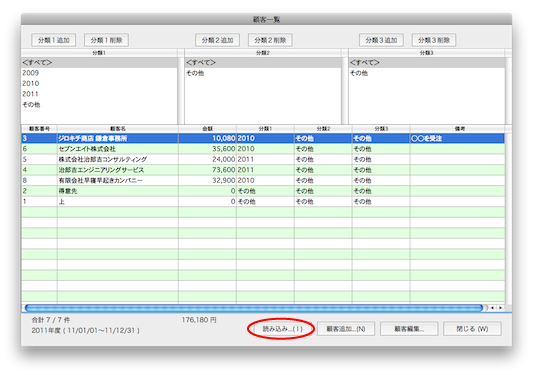The image size is (533, 375).
Task: Close dialog with 閉じる (W) button
Action: tap(472, 329)
